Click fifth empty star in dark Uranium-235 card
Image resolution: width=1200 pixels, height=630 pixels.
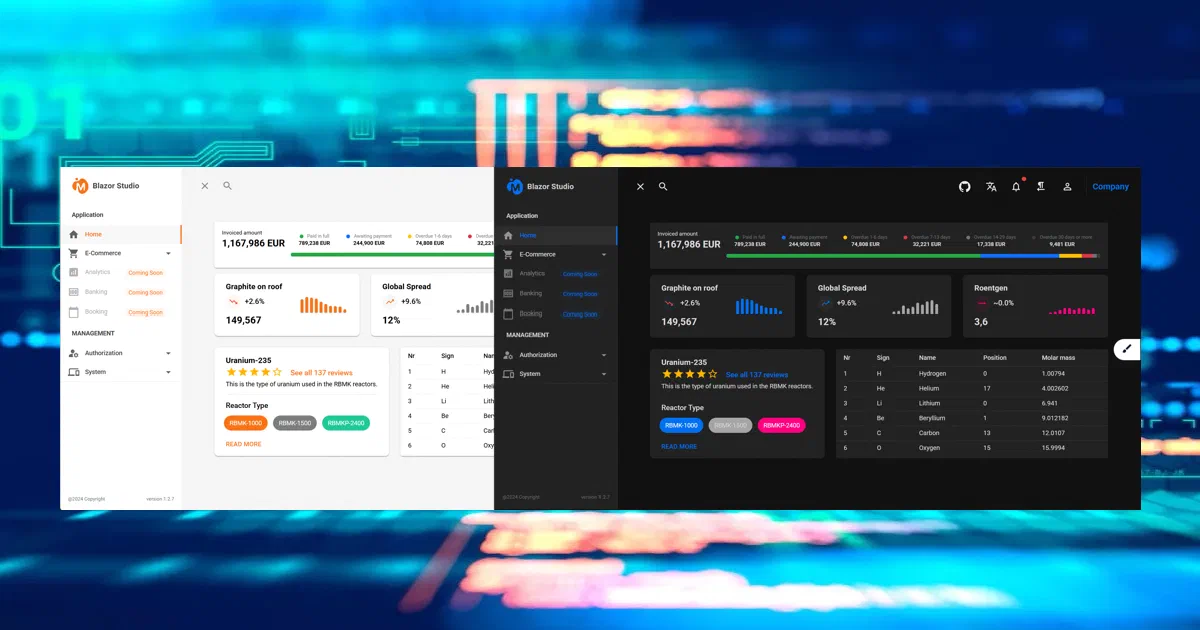point(713,374)
